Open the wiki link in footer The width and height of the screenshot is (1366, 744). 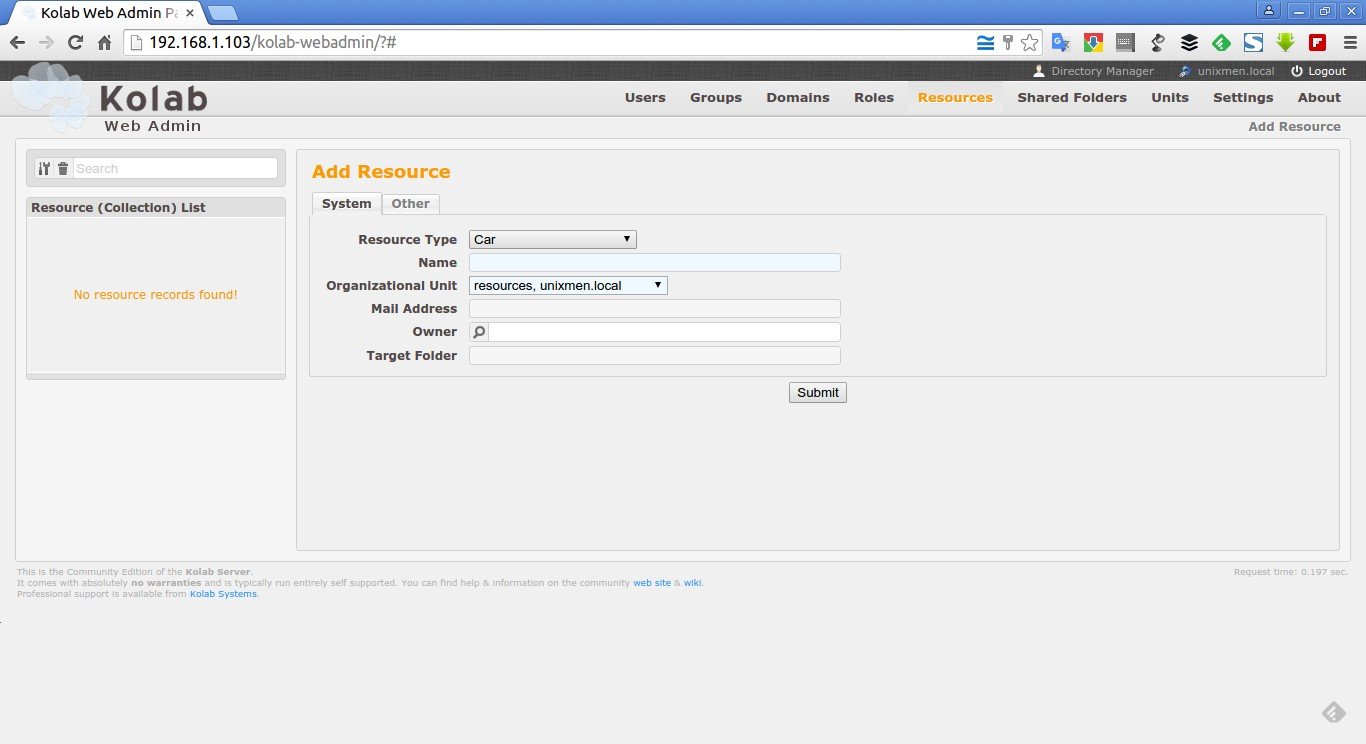pos(692,583)
